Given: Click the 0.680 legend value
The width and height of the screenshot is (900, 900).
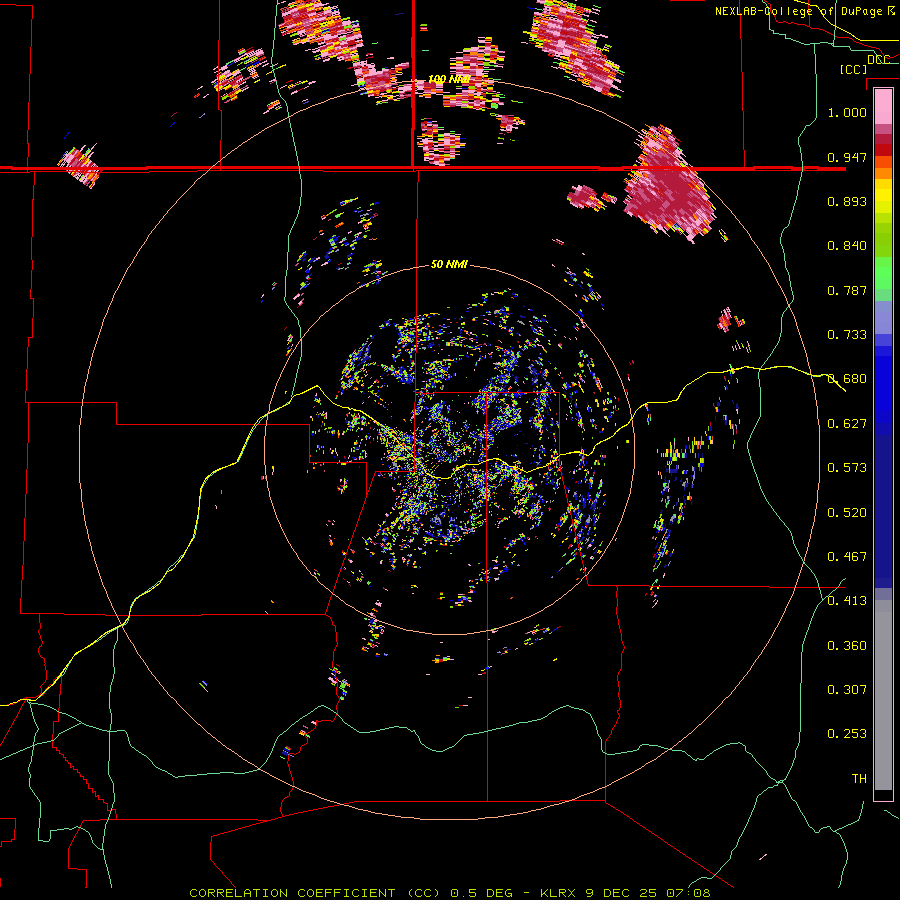Looking at the screenshot, I should pyautogui.click(x=847, y=379).
